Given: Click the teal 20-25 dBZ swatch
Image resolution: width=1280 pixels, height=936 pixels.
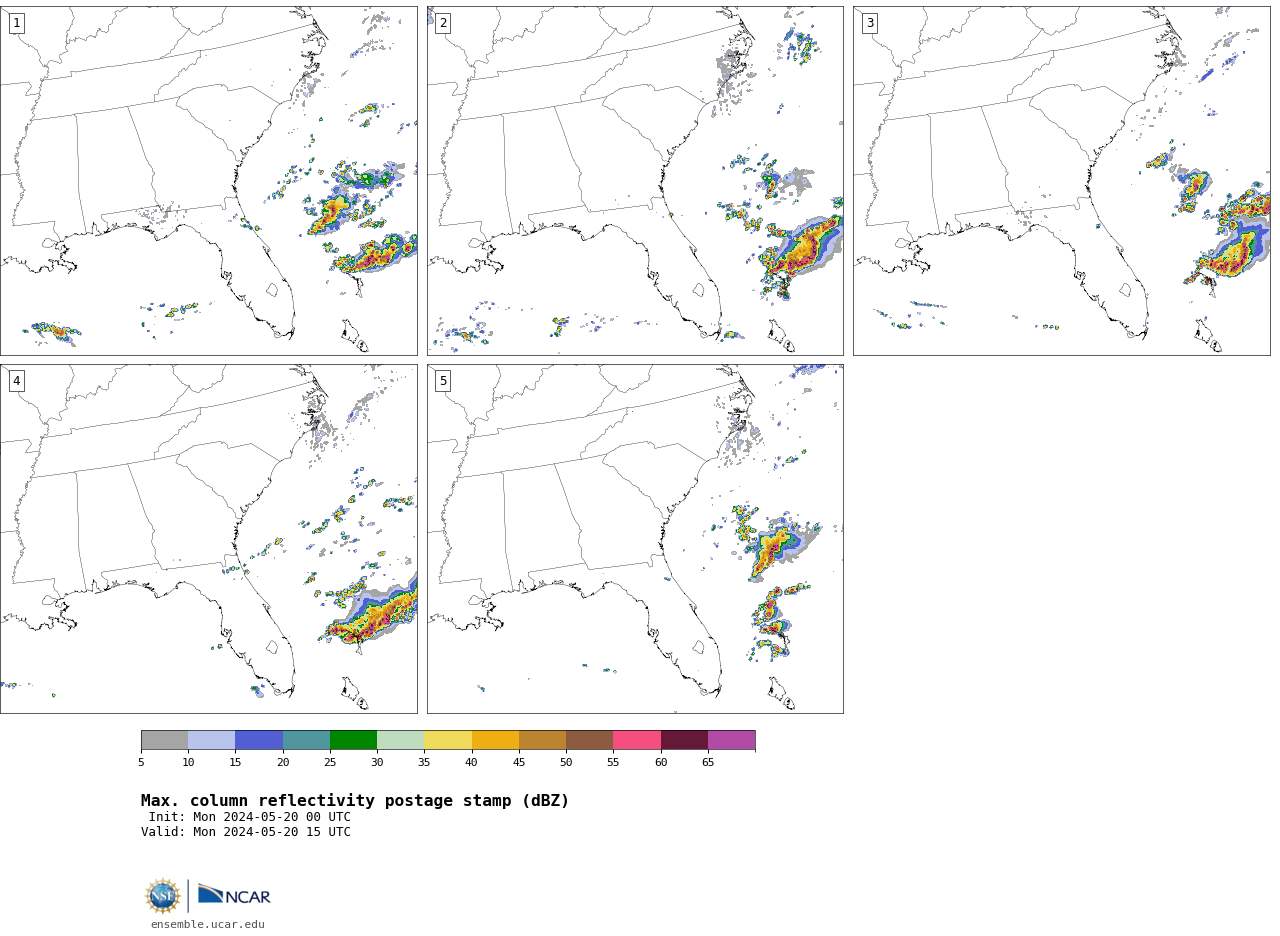Looking at the screenshot, I should (x=306, y=740).
